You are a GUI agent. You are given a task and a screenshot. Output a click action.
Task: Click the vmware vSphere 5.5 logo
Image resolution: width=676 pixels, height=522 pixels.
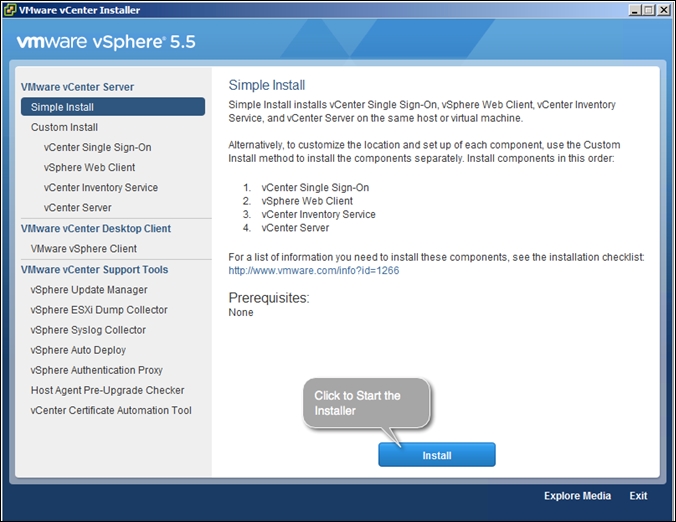coord(106,42)
